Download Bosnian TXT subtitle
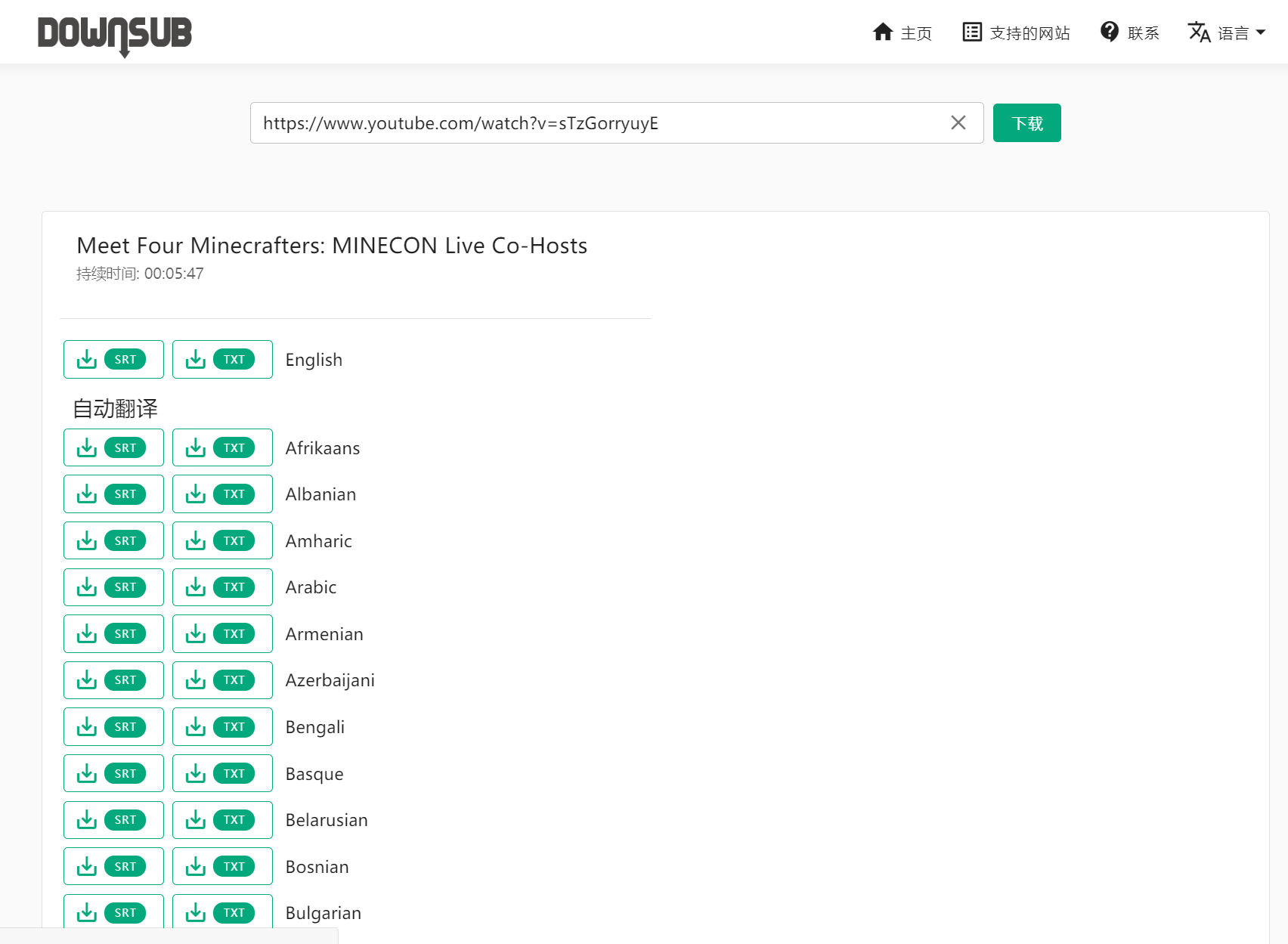The image size is (1288, 944). (222, 867)
